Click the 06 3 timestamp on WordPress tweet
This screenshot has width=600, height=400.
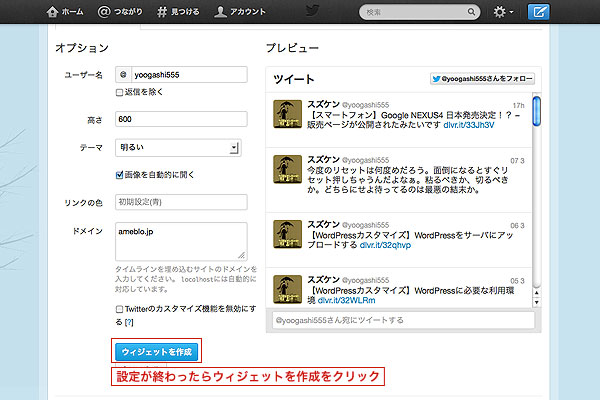(x=517, y=225)
